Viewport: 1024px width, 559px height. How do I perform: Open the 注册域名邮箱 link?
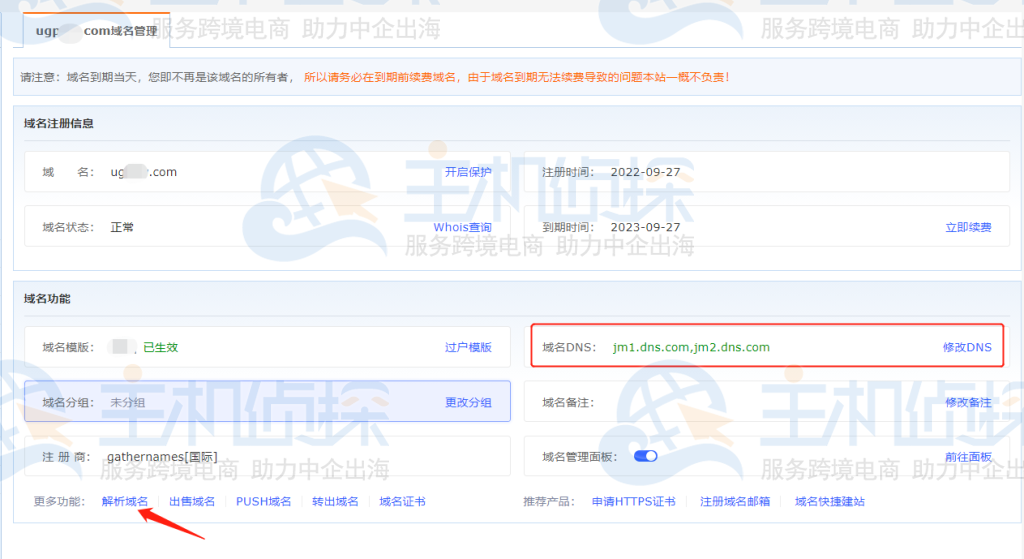(x=735, y=502)
